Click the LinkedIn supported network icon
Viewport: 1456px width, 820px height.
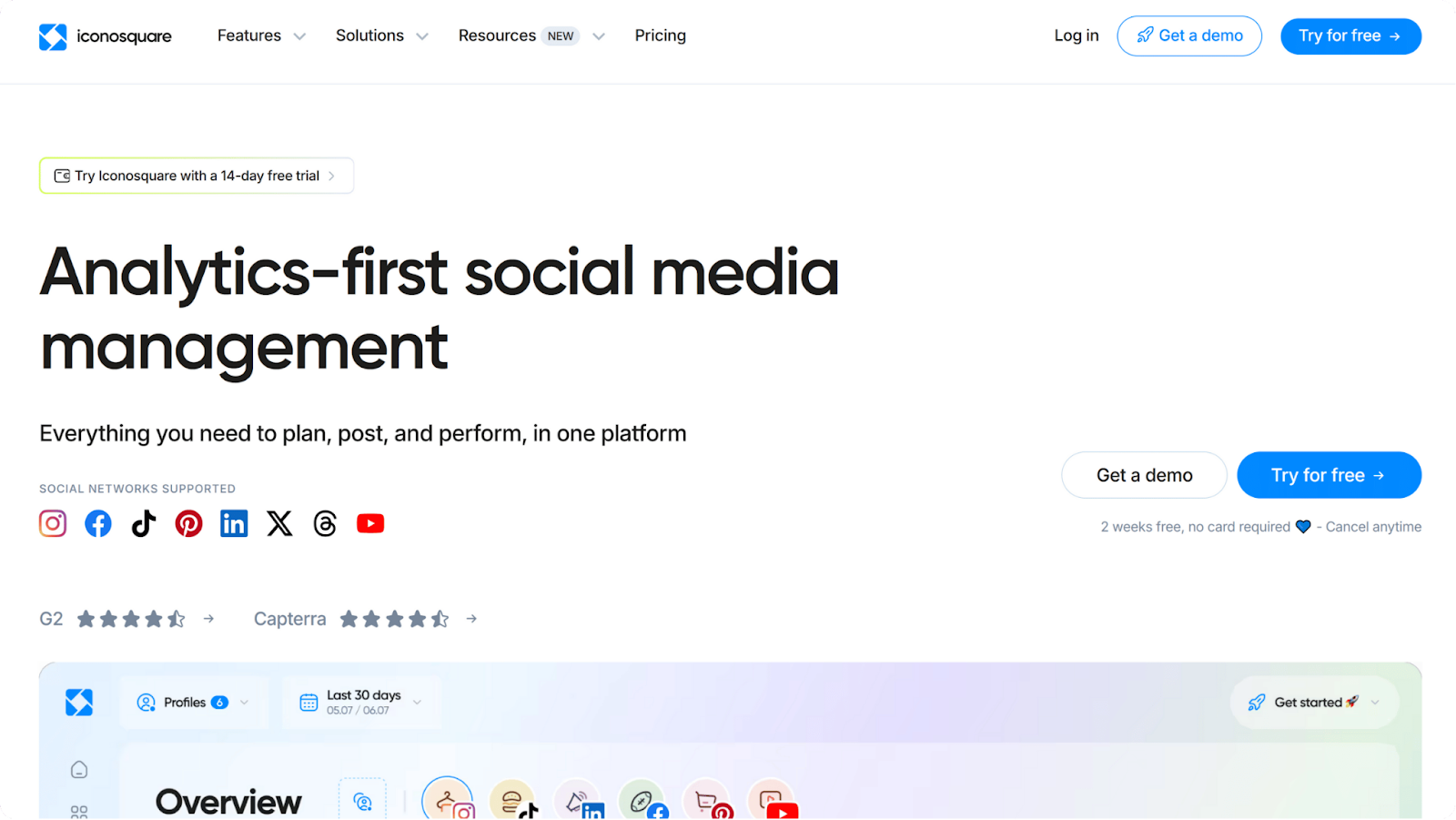coord(234,523)
